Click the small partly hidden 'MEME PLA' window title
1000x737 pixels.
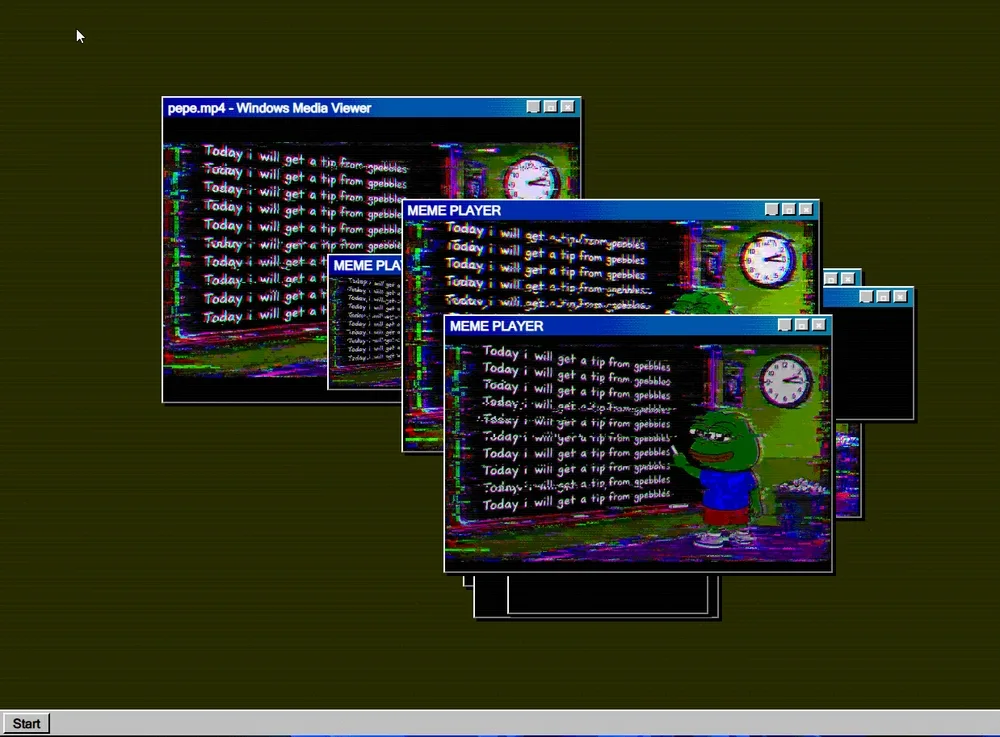pos(367,265)
